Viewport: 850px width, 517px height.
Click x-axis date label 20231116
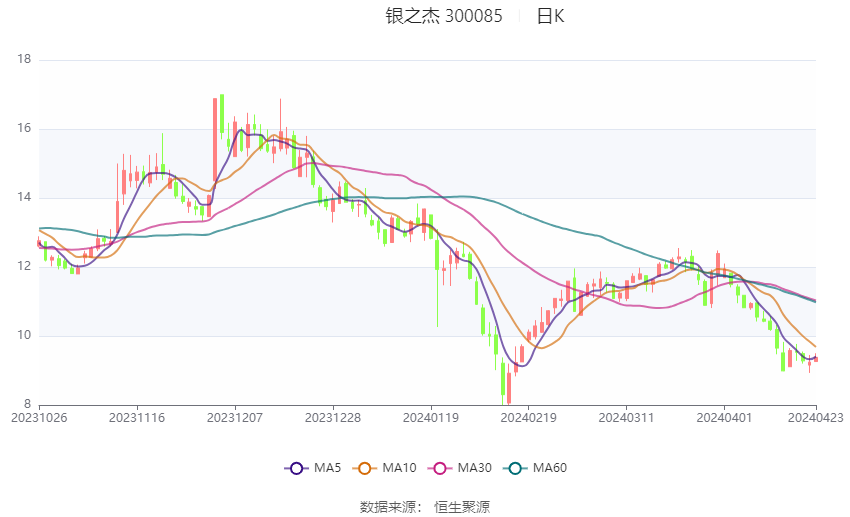click(137, 418)
